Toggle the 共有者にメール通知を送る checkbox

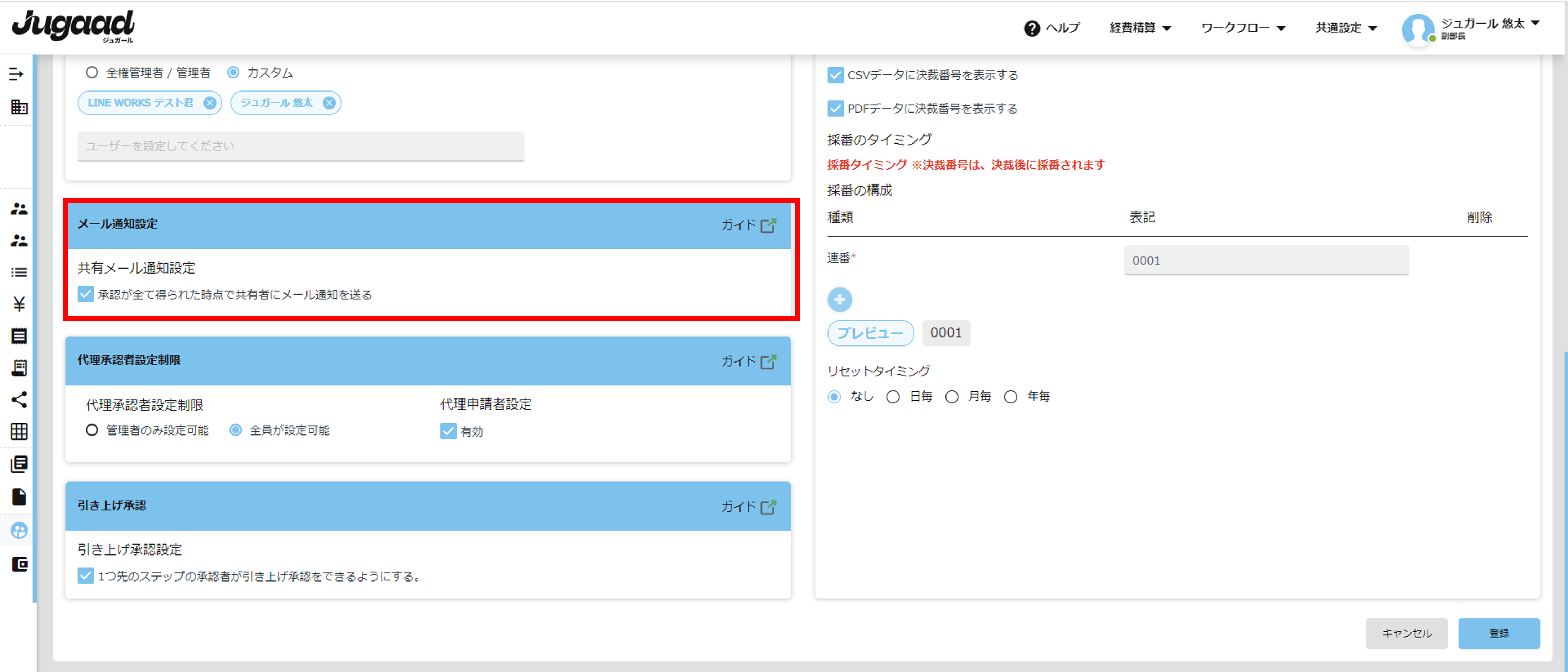86,295
